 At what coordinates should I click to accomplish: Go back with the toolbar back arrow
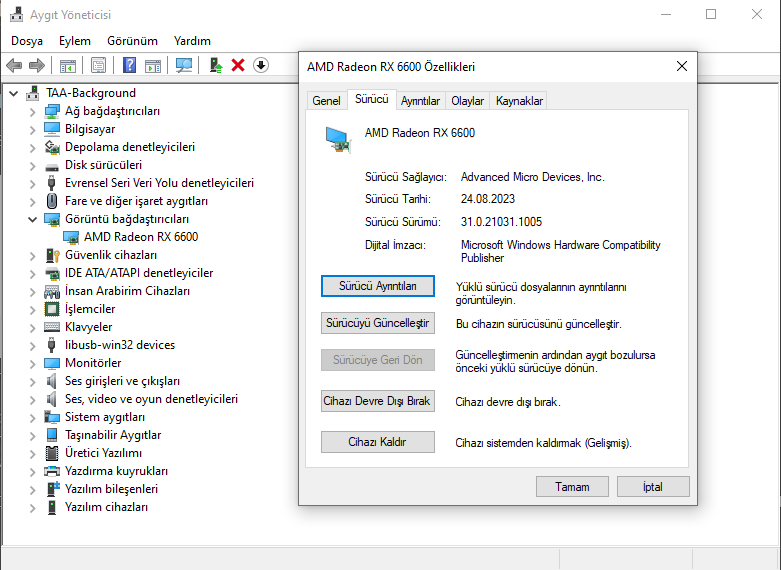(14, 65)
